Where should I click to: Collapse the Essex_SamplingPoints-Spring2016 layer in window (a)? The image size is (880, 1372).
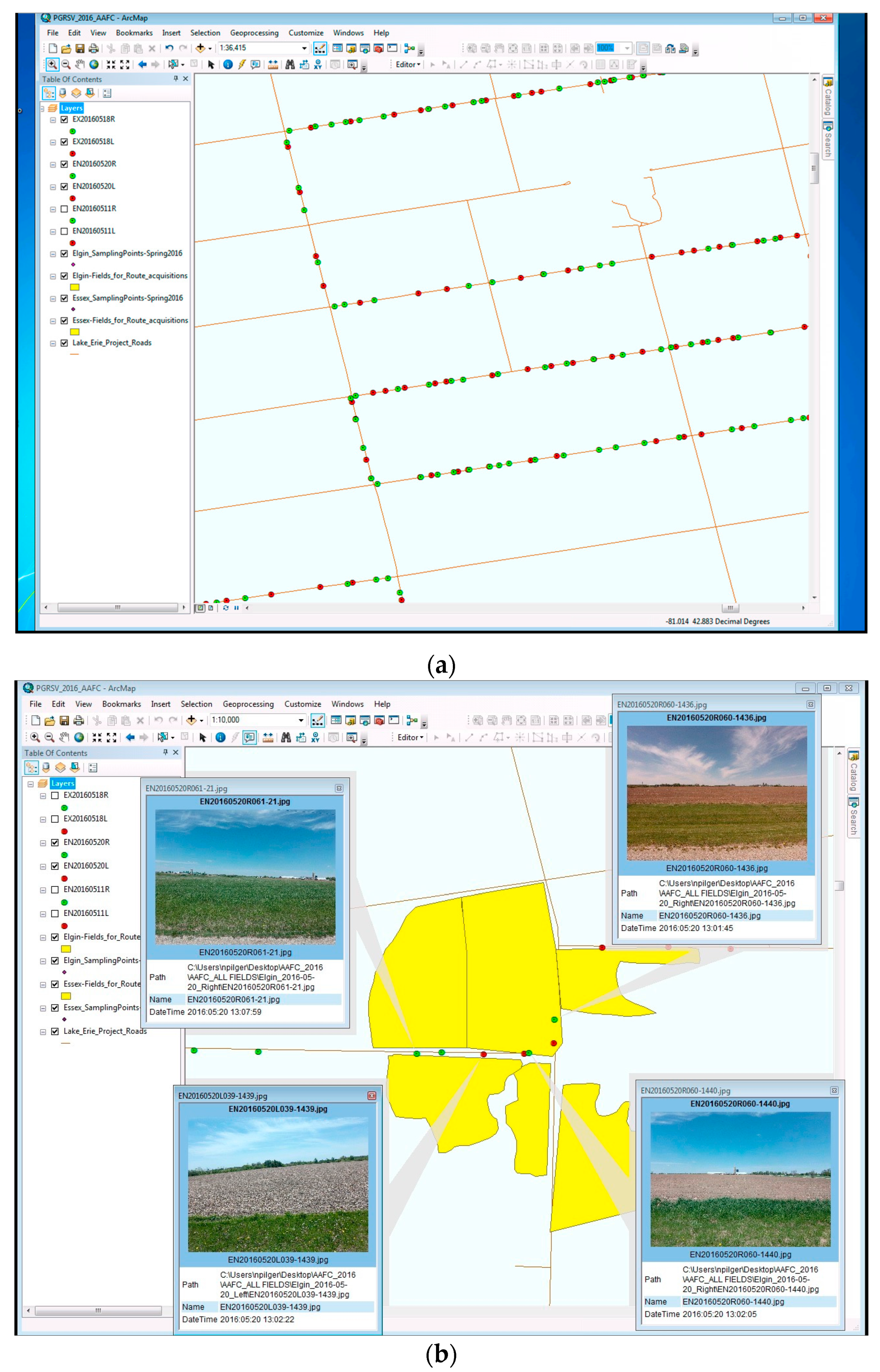(x=53, y=298)
